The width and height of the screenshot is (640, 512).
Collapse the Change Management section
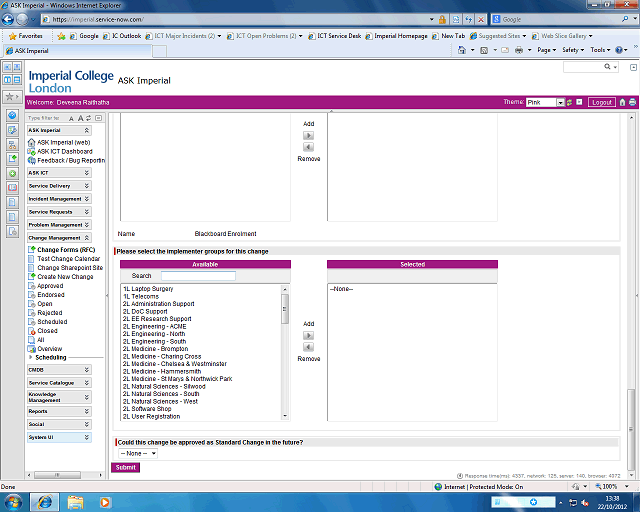86,238
